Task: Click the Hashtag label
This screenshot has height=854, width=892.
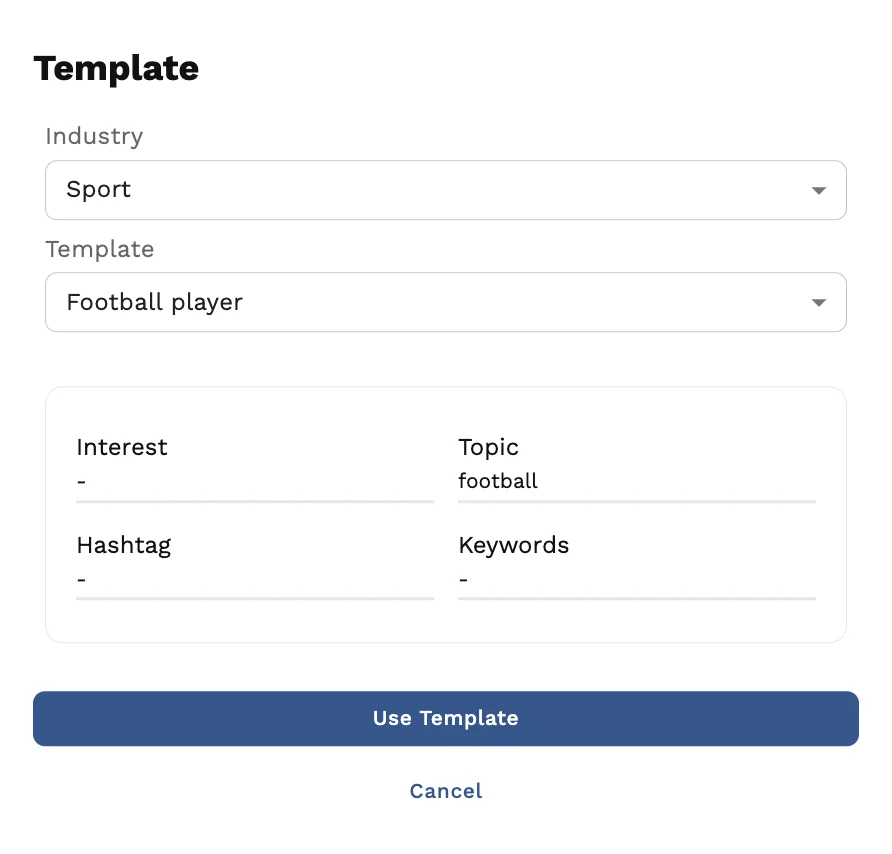Action: pyautogui.click(x=124, y=545)
